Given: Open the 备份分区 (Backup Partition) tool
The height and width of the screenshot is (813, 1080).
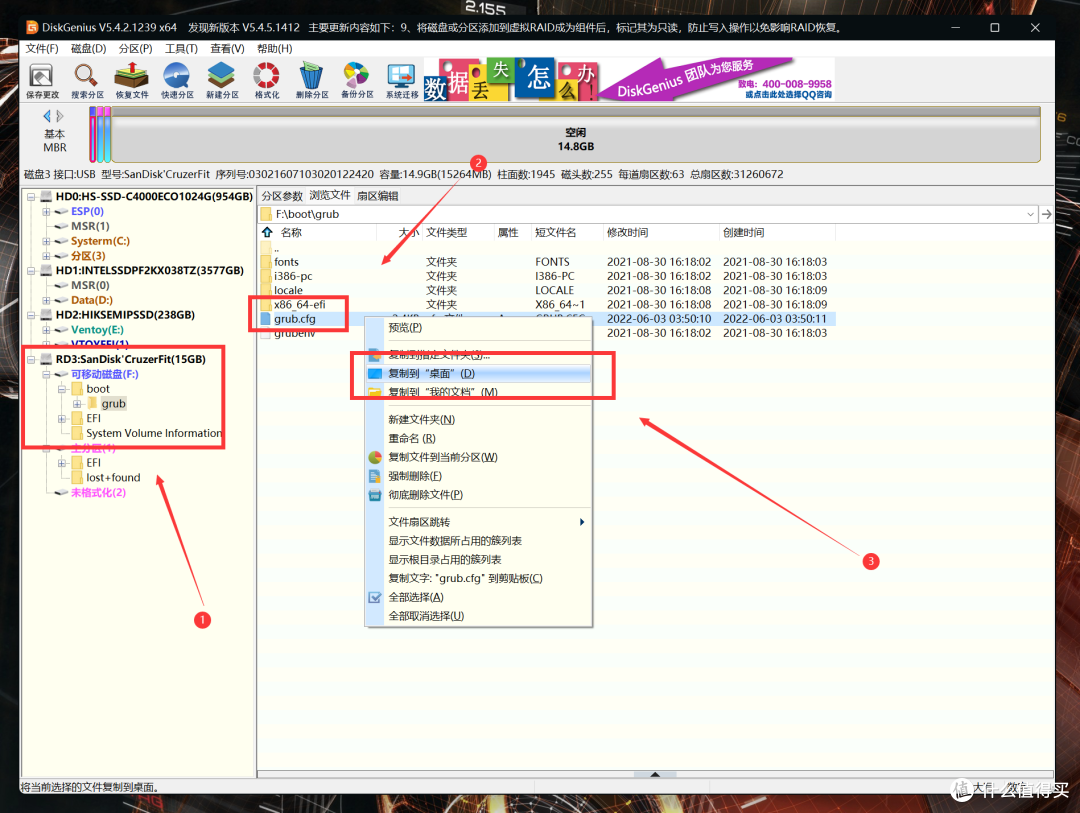Looking at the screenshot, I should point(357,79).
